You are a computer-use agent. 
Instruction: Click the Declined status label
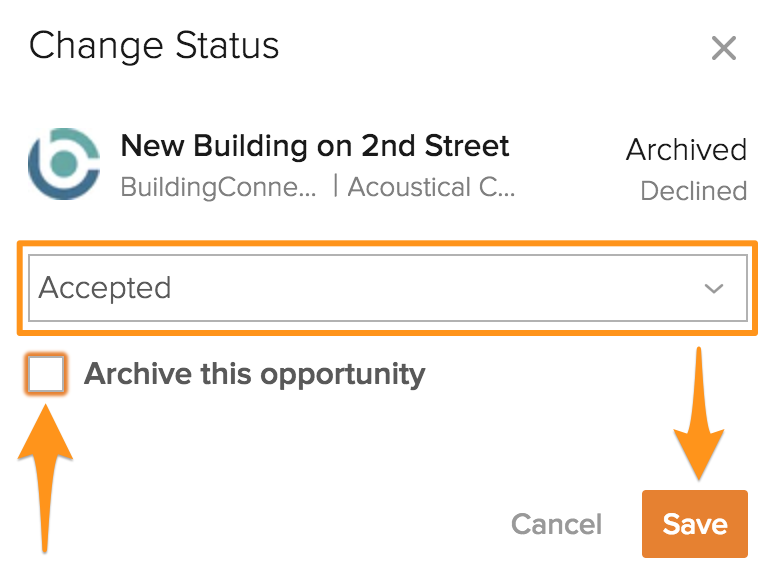point(694,191)
